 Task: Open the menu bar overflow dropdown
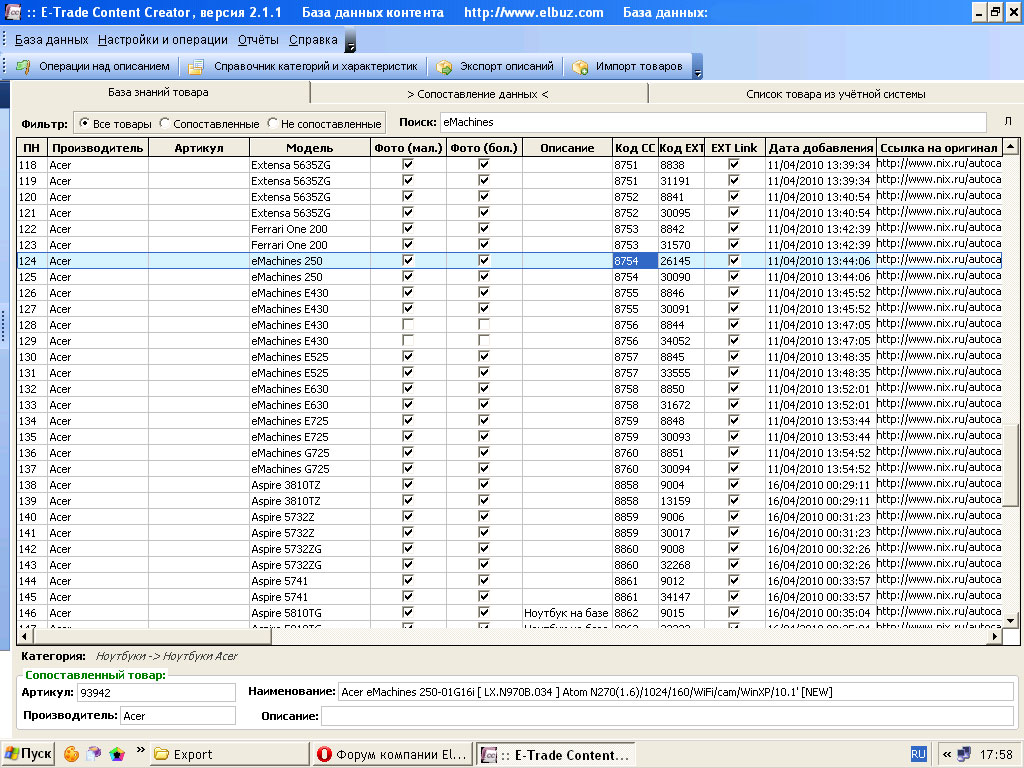[351, 40]
